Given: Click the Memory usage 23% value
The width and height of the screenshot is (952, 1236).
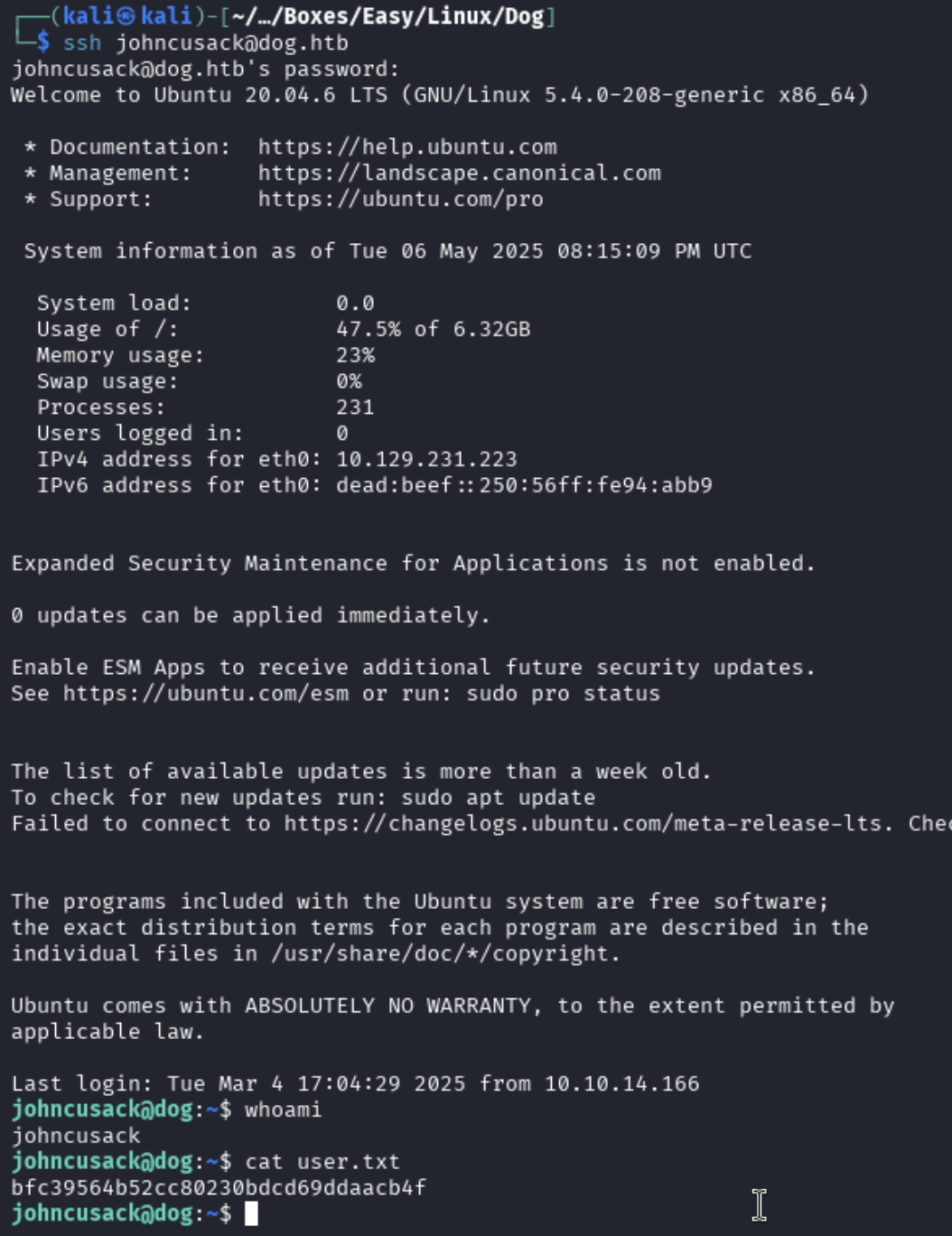Looking at the screenshot, I should tap(355, 356).
